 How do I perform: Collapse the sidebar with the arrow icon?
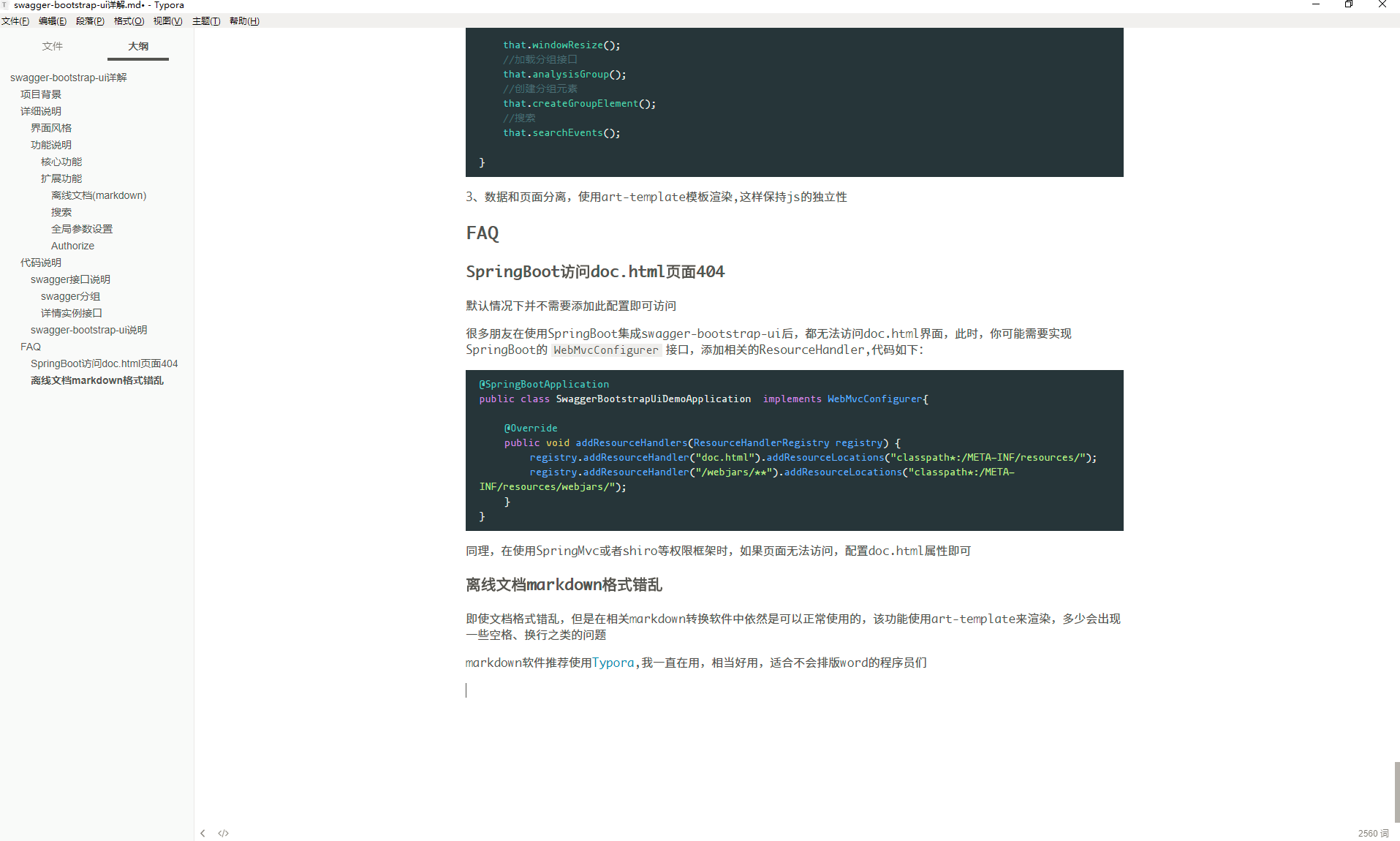(x=203, y=833)
